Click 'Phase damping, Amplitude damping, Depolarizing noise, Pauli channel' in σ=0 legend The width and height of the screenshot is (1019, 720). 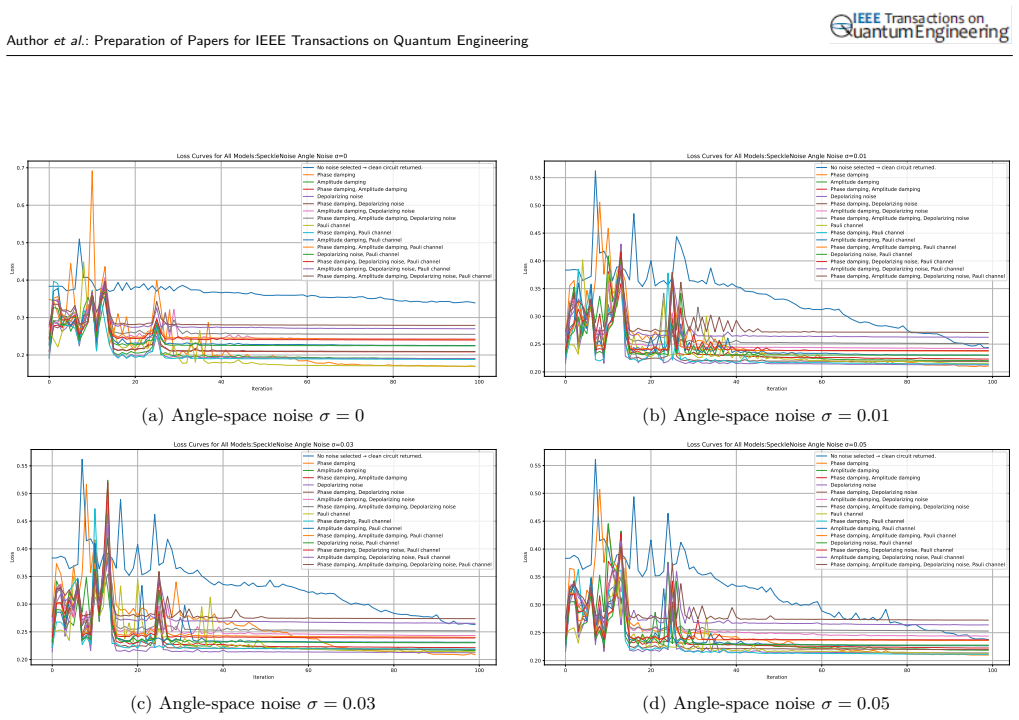pos(404,276)
